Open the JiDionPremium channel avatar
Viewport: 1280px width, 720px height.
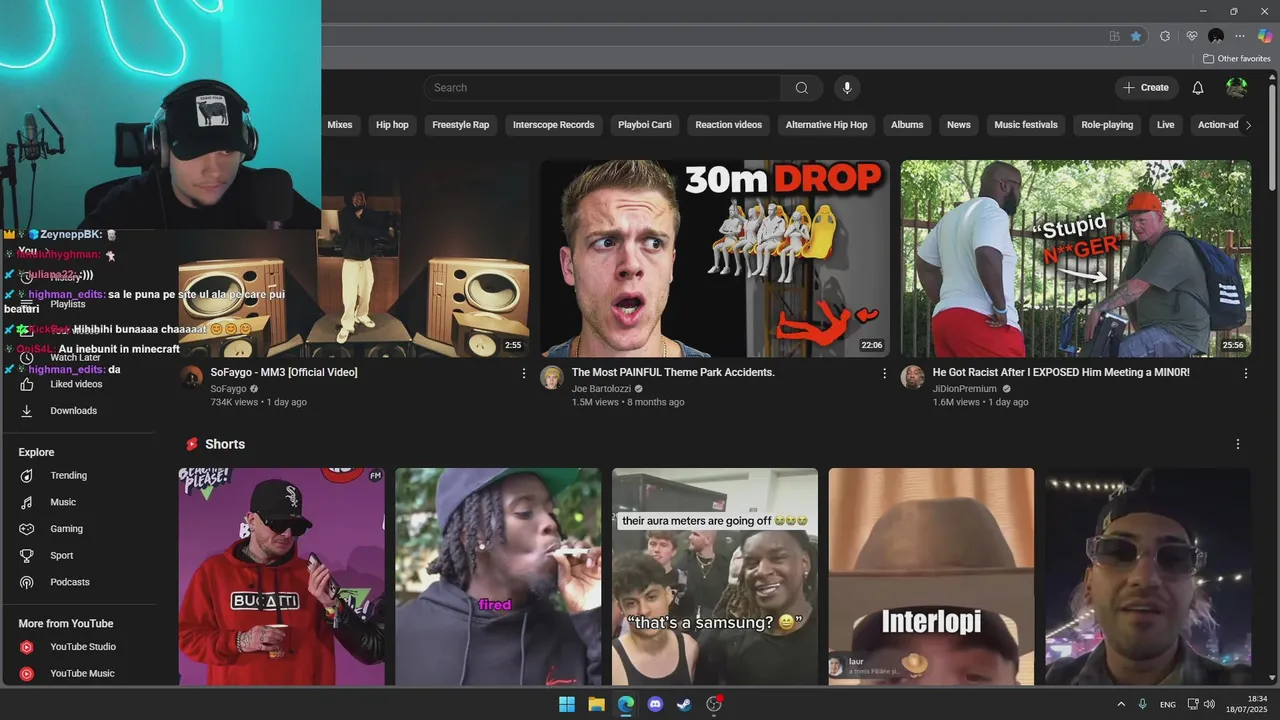pos(912,377)
